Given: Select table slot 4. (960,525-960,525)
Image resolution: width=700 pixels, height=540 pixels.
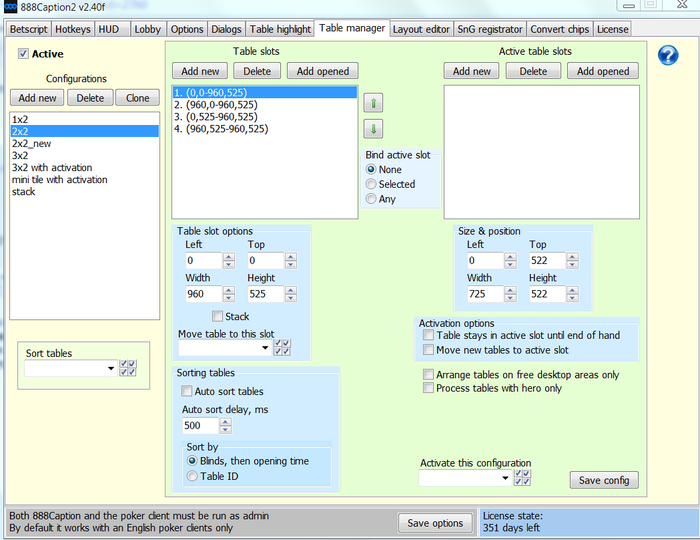Looking at the screenshot, I should pos(265,129).
